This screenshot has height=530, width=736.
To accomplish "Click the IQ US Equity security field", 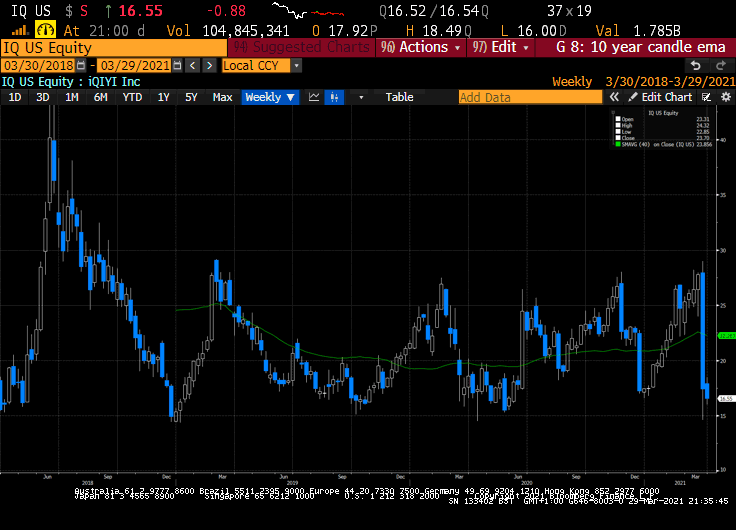I will (114, 48).
